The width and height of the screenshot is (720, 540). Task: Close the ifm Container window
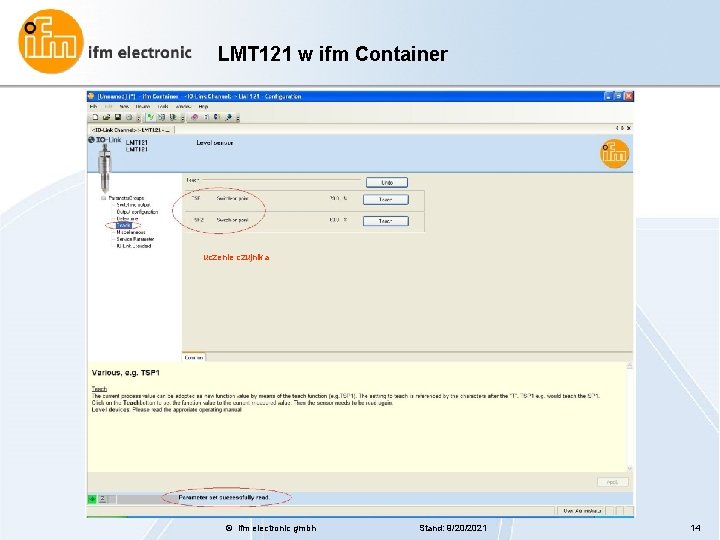[629, 96]
